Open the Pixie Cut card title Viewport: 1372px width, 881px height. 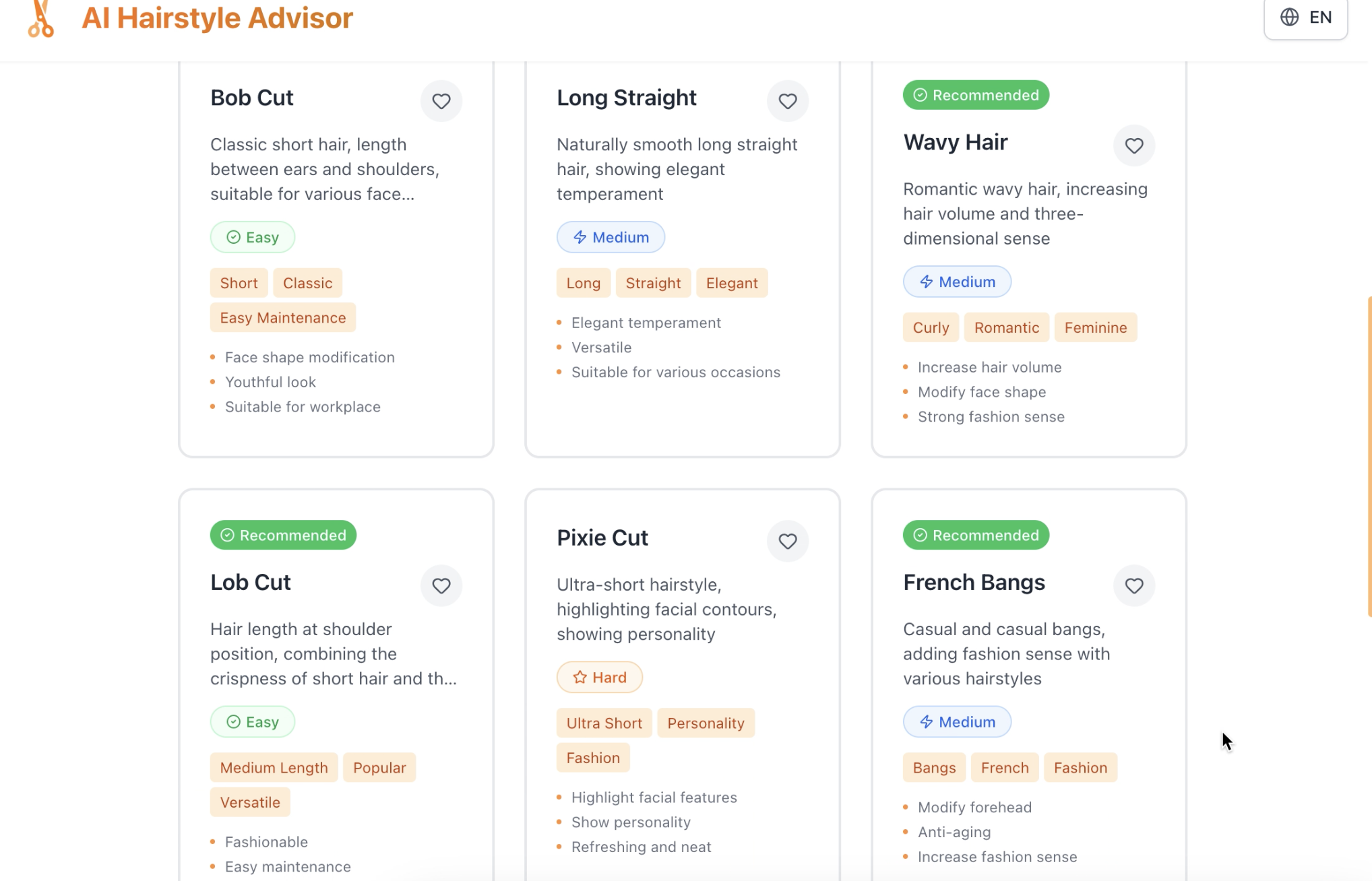click(602, 537)
